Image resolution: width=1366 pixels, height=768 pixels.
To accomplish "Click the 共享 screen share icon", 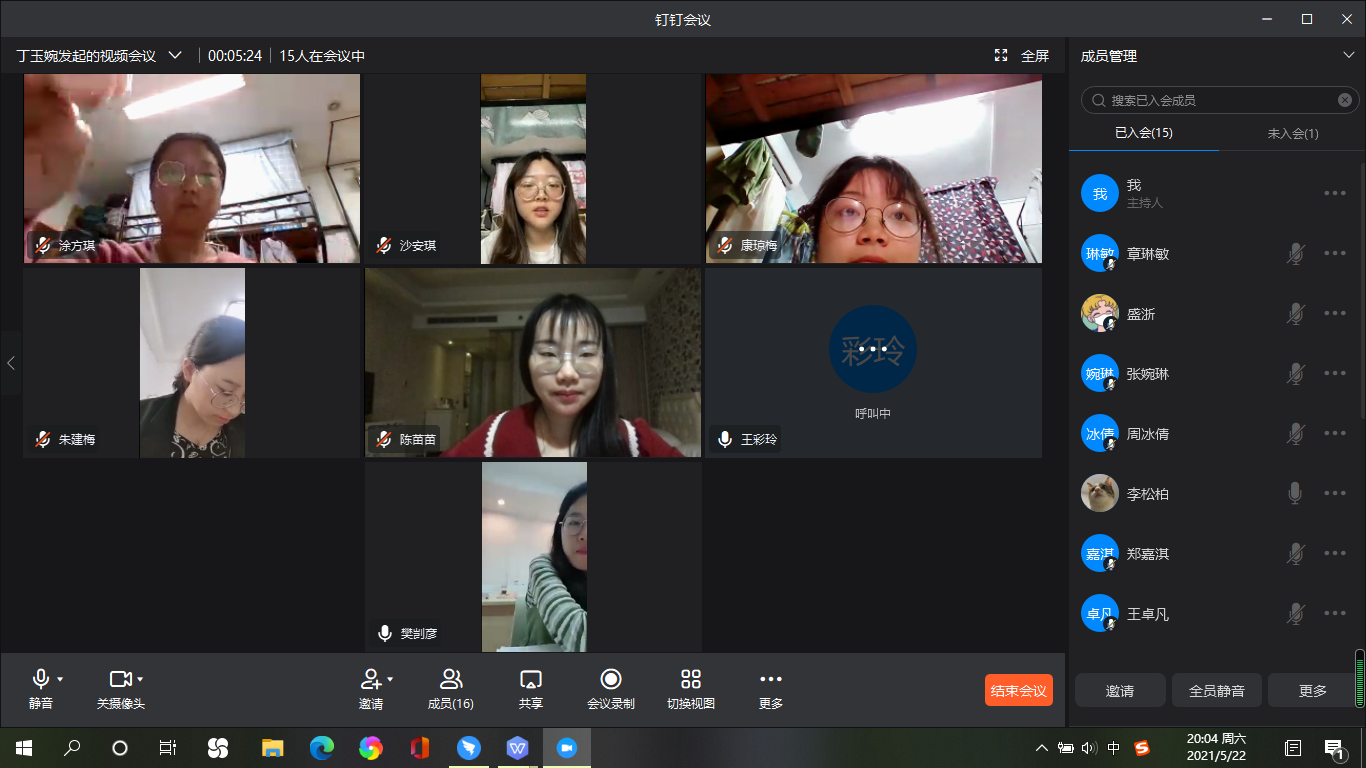I will tap(531, 680).
